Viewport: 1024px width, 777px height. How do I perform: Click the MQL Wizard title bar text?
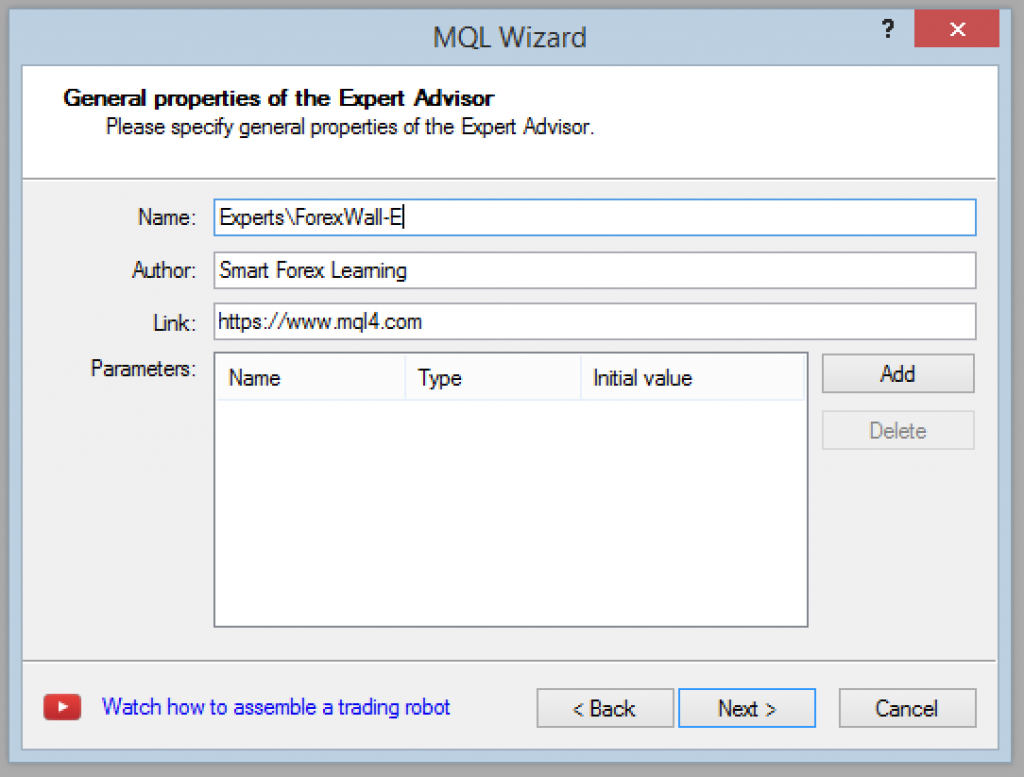tap(509, 38)
